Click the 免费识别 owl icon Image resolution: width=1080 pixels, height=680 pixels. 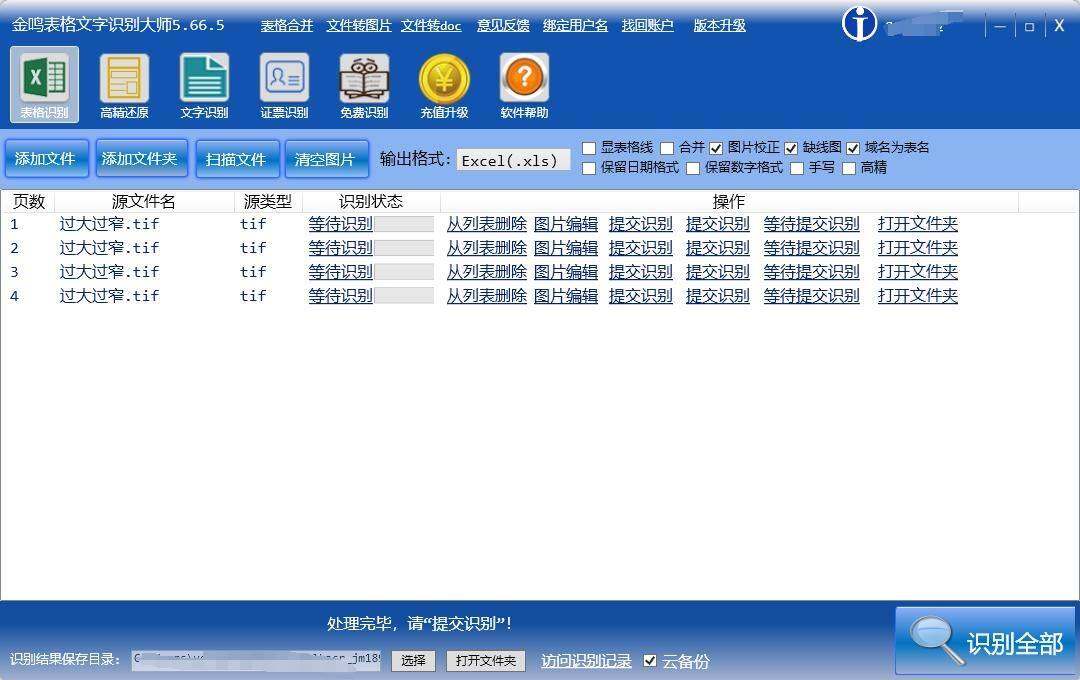click(364, 85)
